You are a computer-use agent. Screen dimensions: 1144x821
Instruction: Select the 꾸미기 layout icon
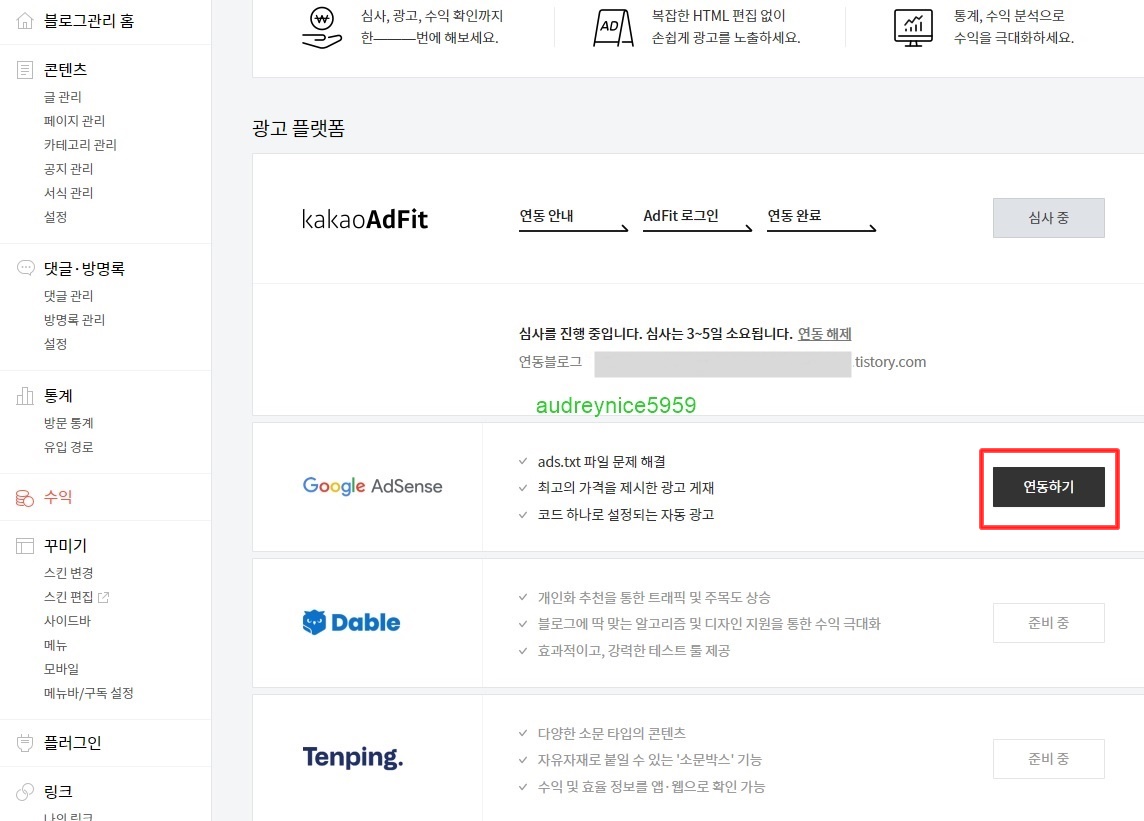25,546
